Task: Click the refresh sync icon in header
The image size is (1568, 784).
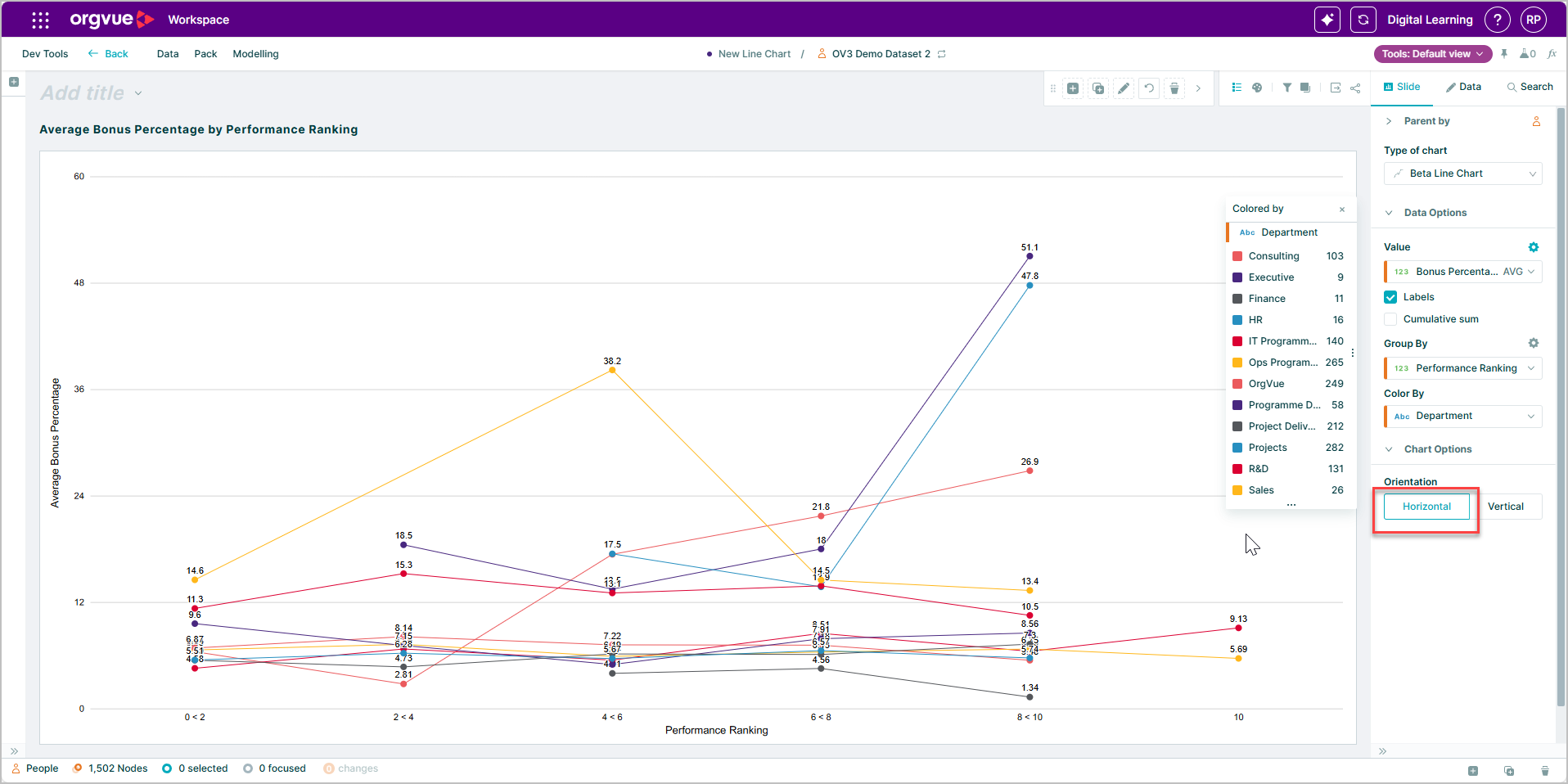Action: (1363, 20)
